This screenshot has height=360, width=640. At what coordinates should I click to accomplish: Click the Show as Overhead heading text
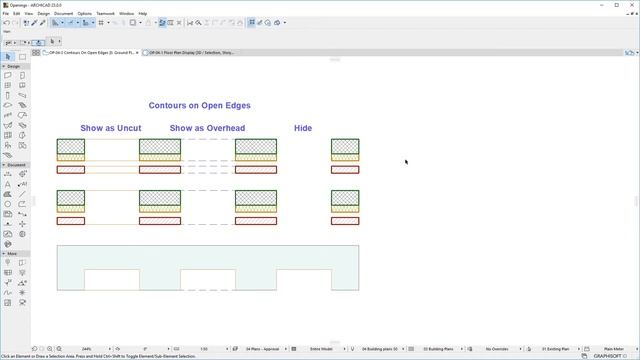207,128
